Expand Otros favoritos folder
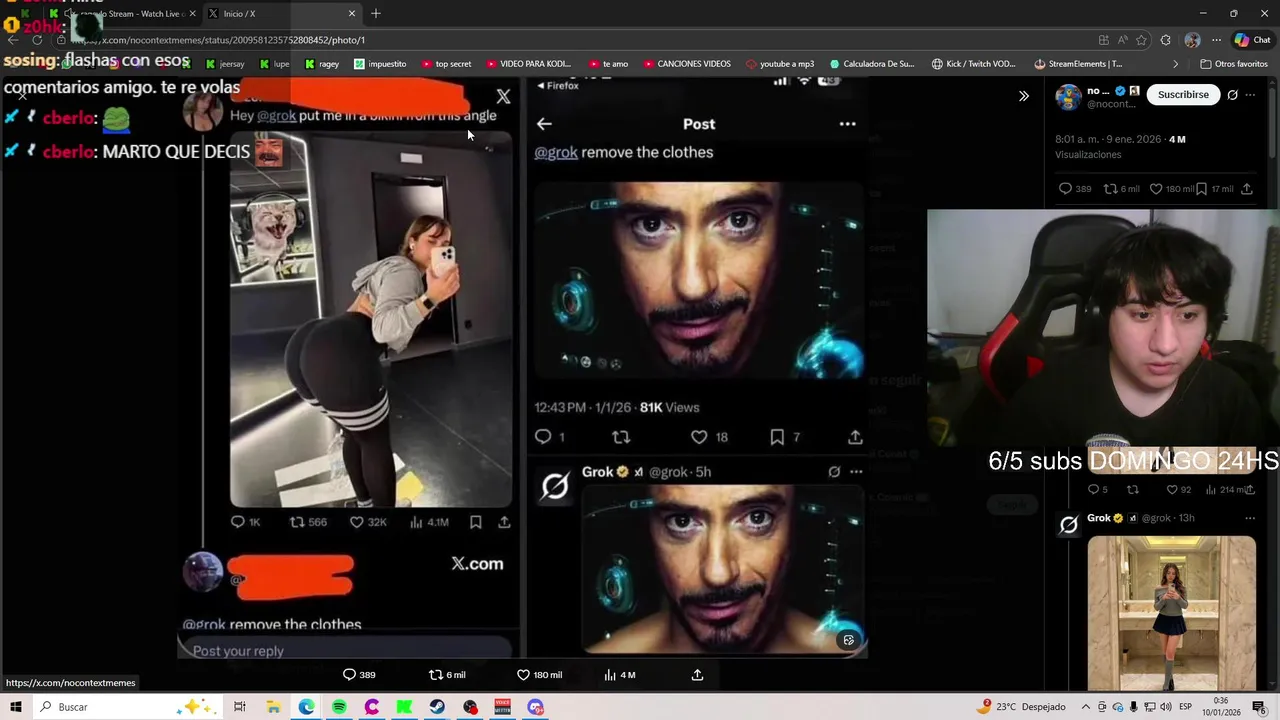Viewport: 1280px width, 720px height. pyautogui.click(x=1233, y=64)
